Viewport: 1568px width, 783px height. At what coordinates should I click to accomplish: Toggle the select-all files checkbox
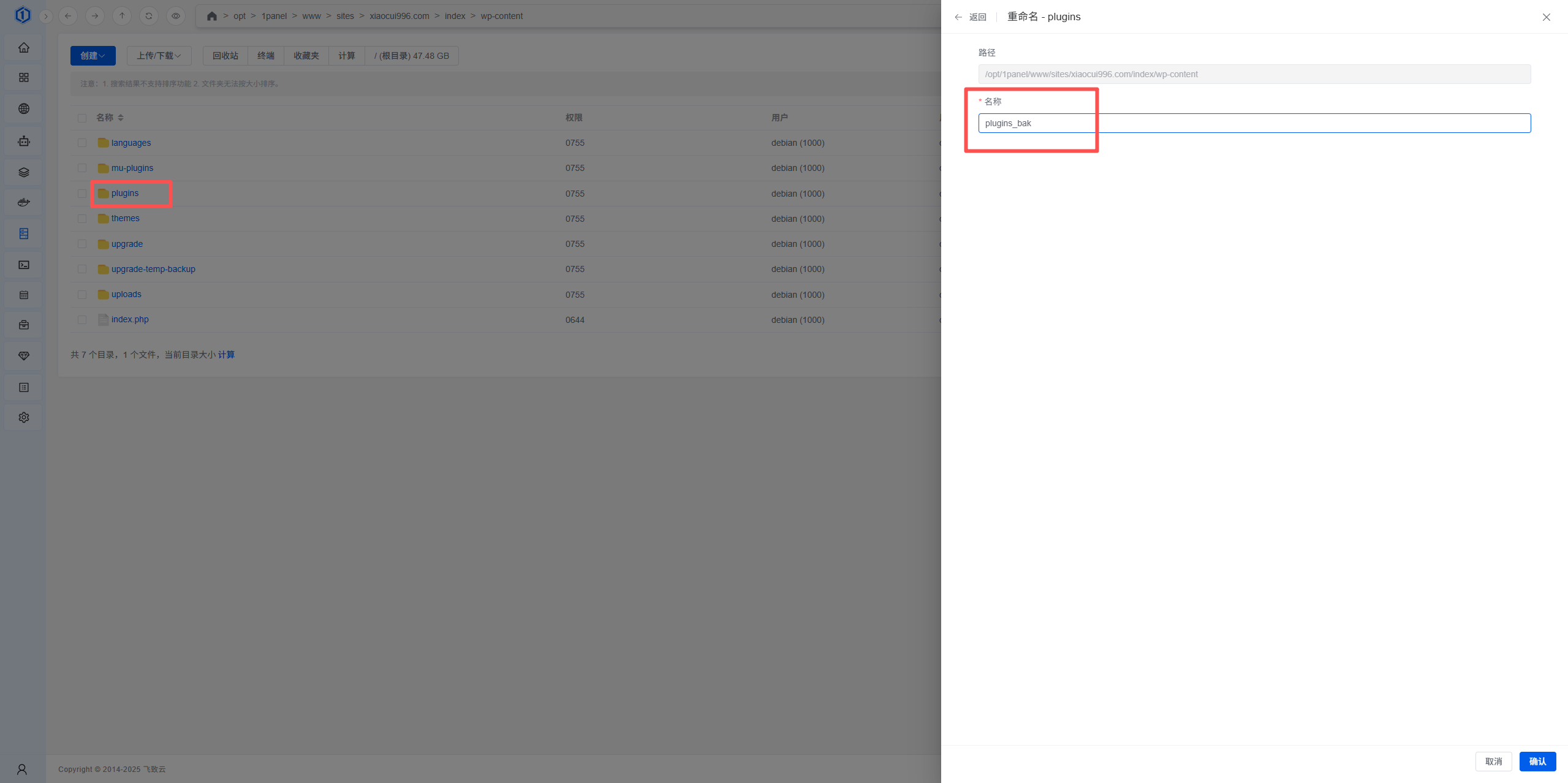point(82,117)
